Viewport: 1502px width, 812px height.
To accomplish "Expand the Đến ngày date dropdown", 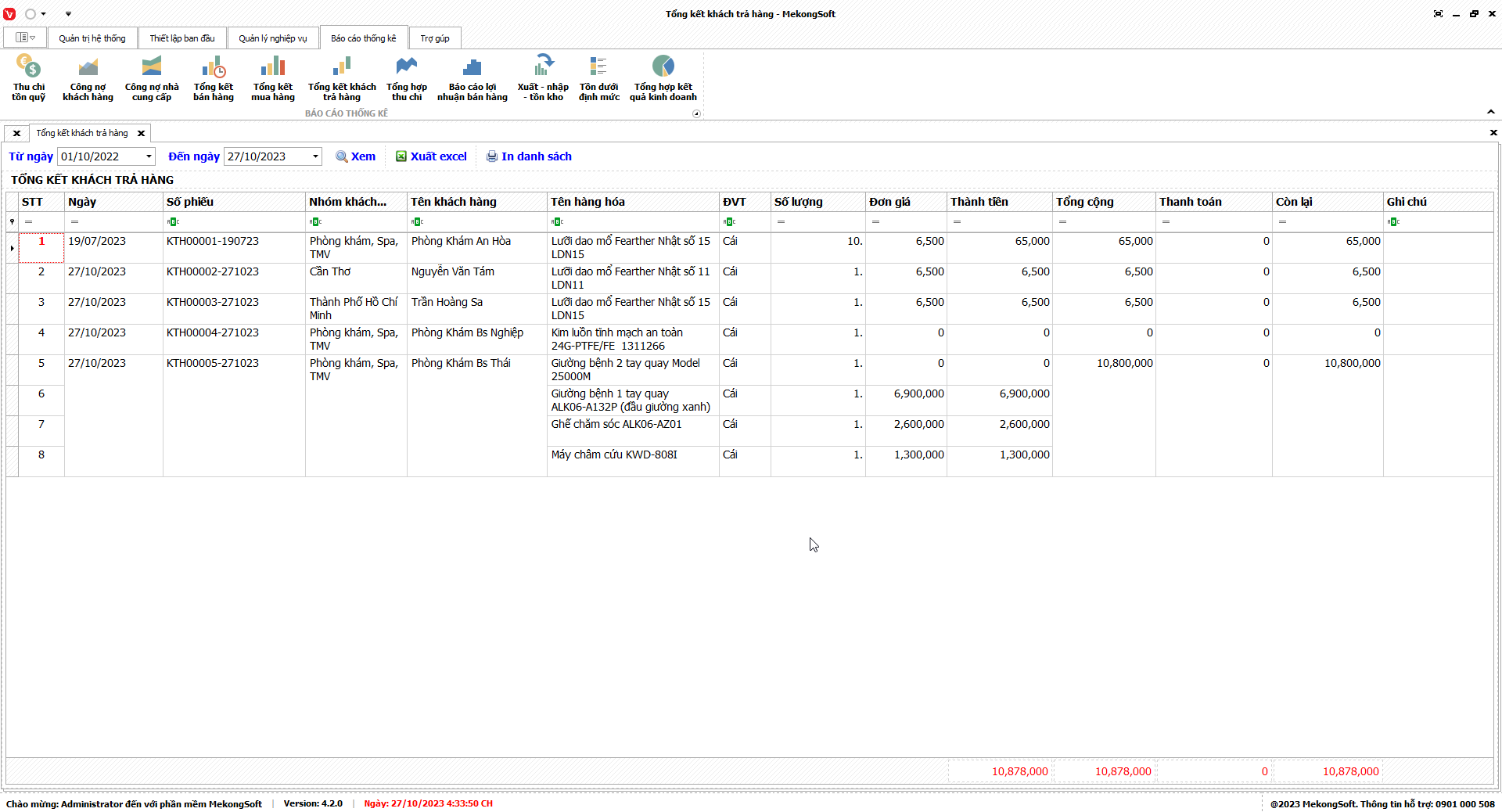I will point(315,156).
